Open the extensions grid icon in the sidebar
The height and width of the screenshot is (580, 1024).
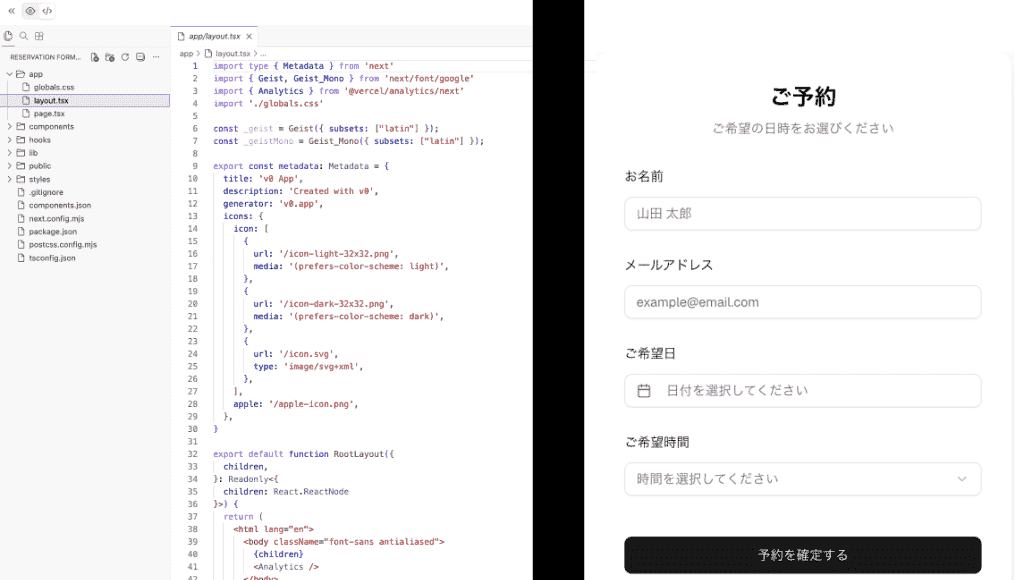39,36
